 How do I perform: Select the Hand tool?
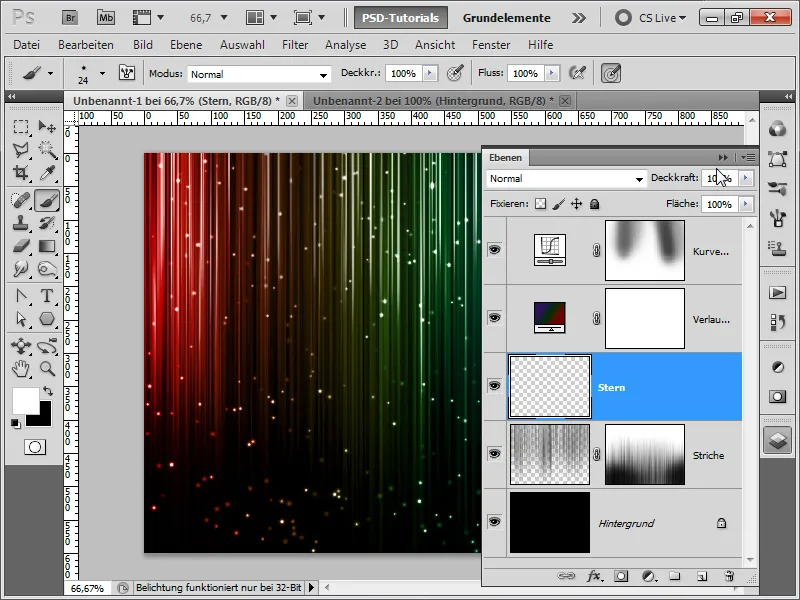pos(21,368)
